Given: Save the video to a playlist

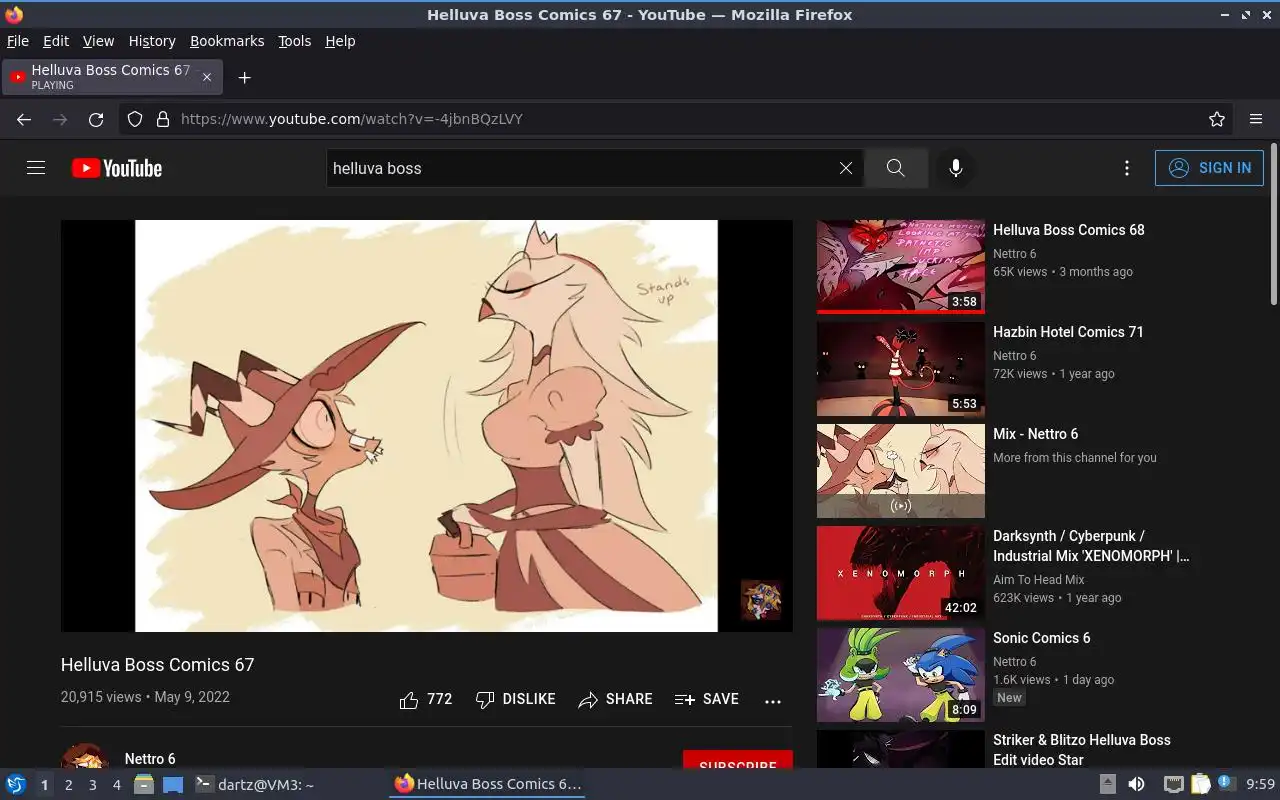Looking at the screenshot, I should tap(707, 699).
